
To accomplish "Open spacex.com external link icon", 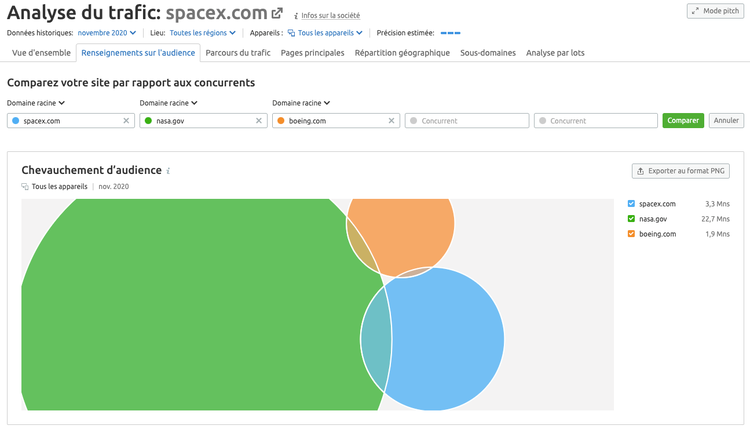I will coord(277,13).
